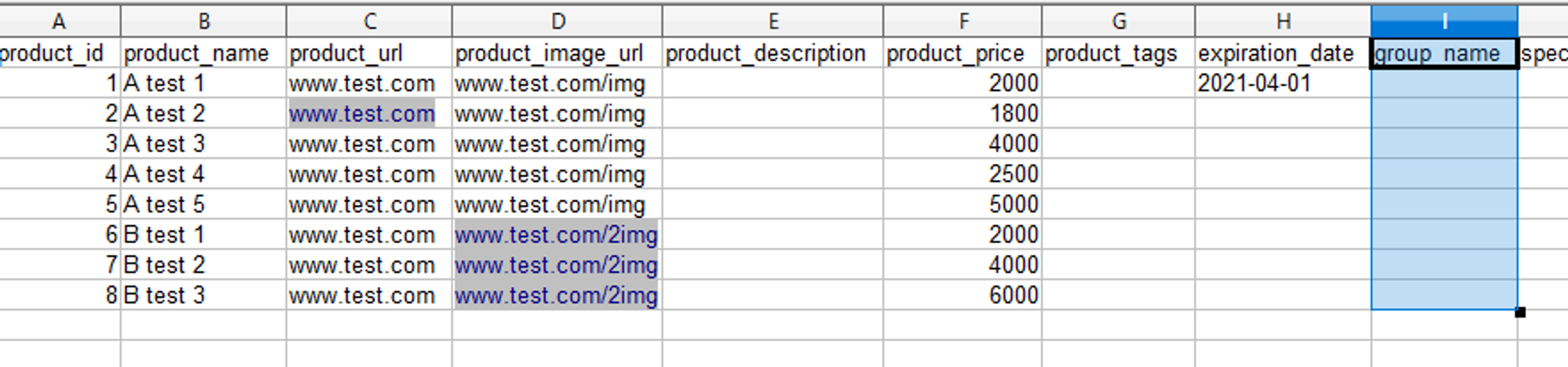Click www.test.com/2img link for B test 1
This screenshot has width=1568, height=367.
click(556, 234)
